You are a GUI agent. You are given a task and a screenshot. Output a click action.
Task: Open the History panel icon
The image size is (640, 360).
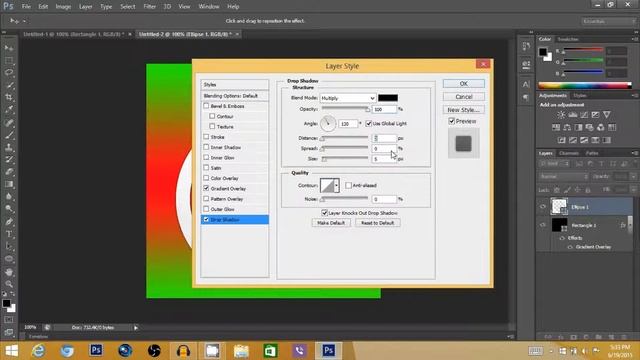point(526,46)
